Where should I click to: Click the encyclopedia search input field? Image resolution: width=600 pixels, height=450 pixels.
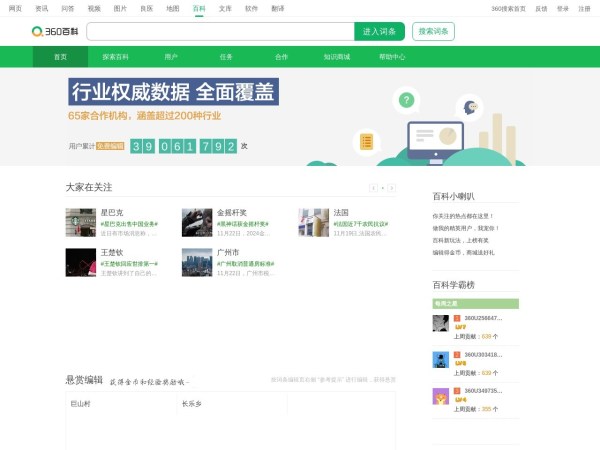point(220,32)
